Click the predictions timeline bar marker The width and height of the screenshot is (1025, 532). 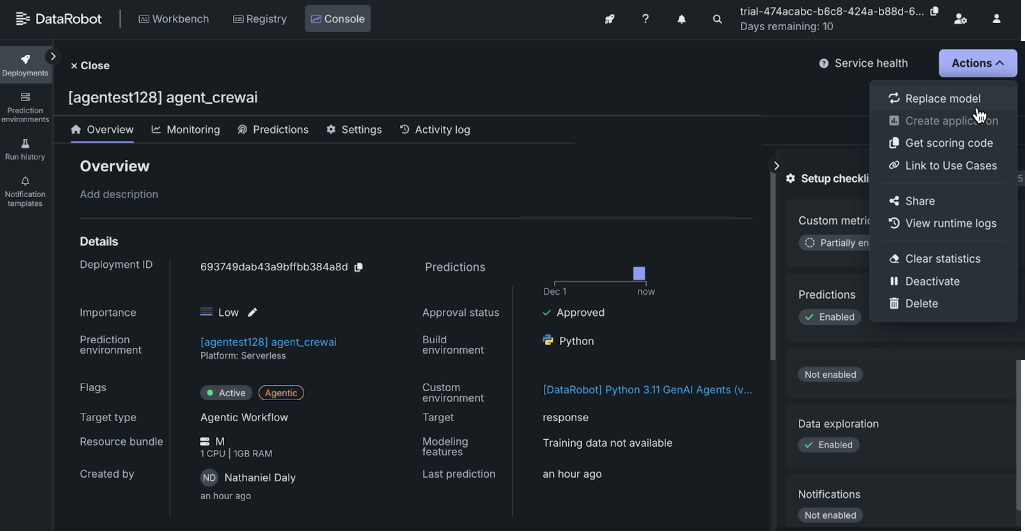[x=639, y=274]
